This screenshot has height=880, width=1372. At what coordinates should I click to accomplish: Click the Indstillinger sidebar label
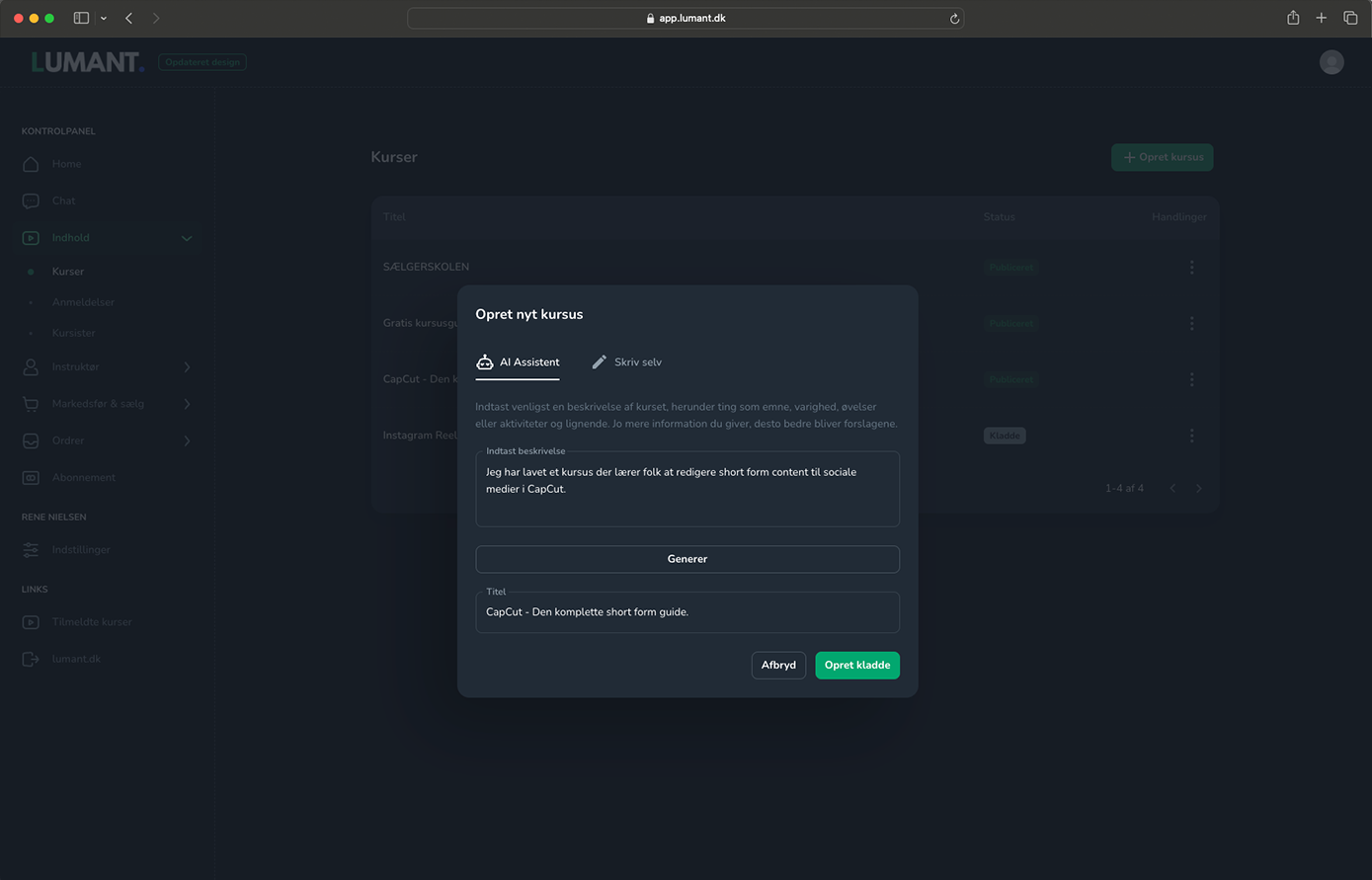click(81, 550)
